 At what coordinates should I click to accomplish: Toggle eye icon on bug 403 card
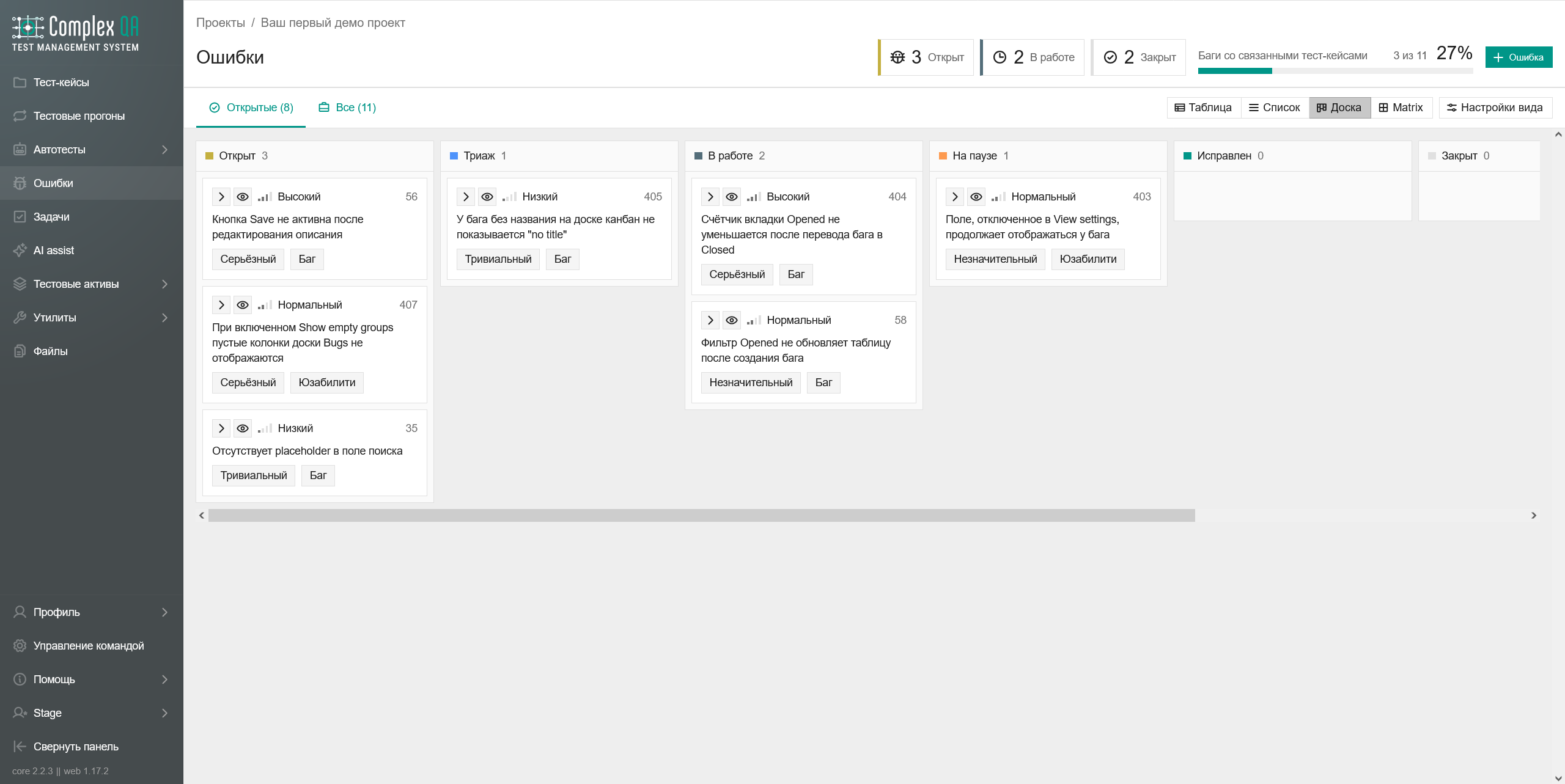tap(976, 197)
